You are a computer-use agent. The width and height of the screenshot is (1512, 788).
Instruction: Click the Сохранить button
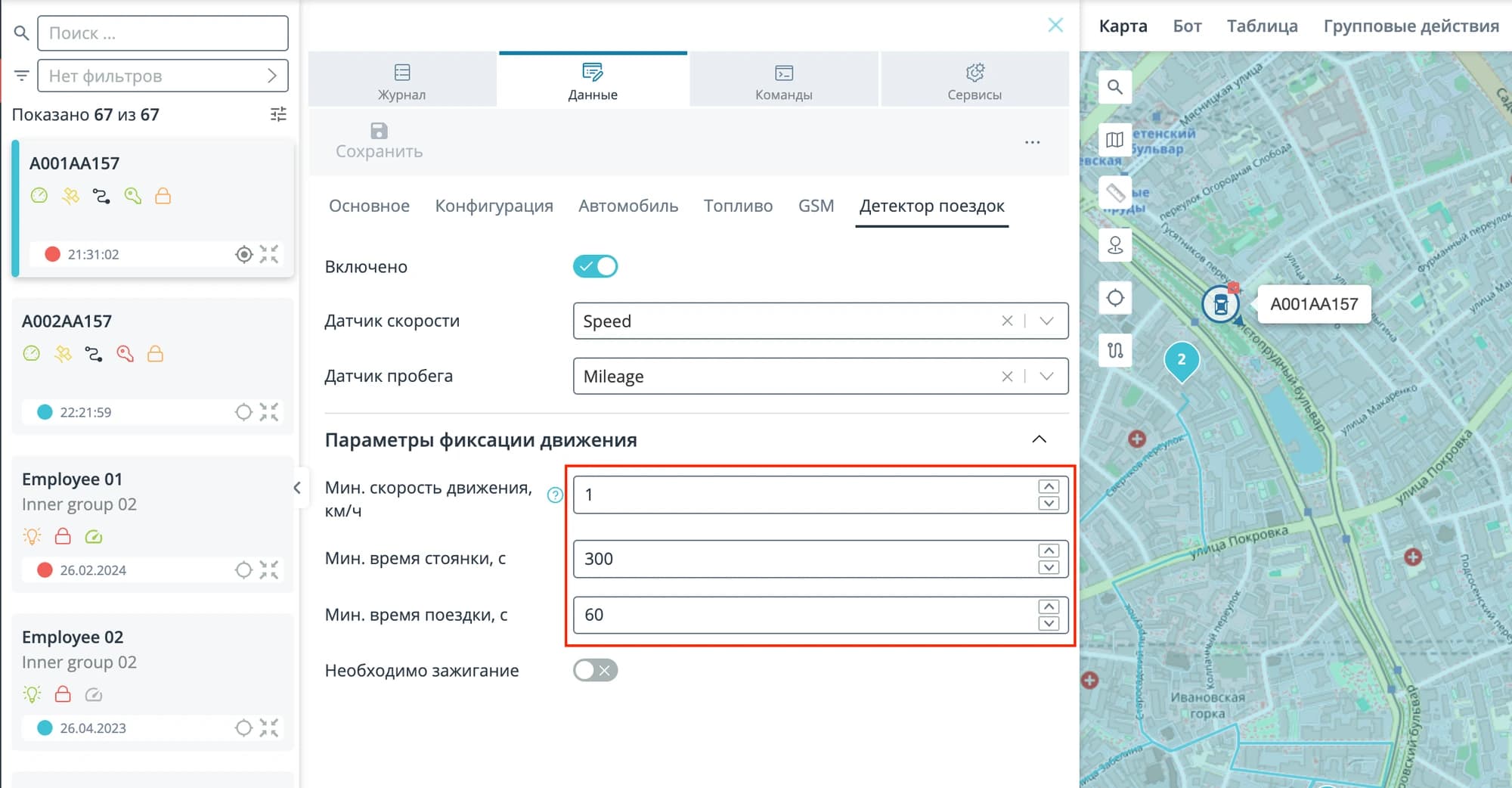[379, 141]
